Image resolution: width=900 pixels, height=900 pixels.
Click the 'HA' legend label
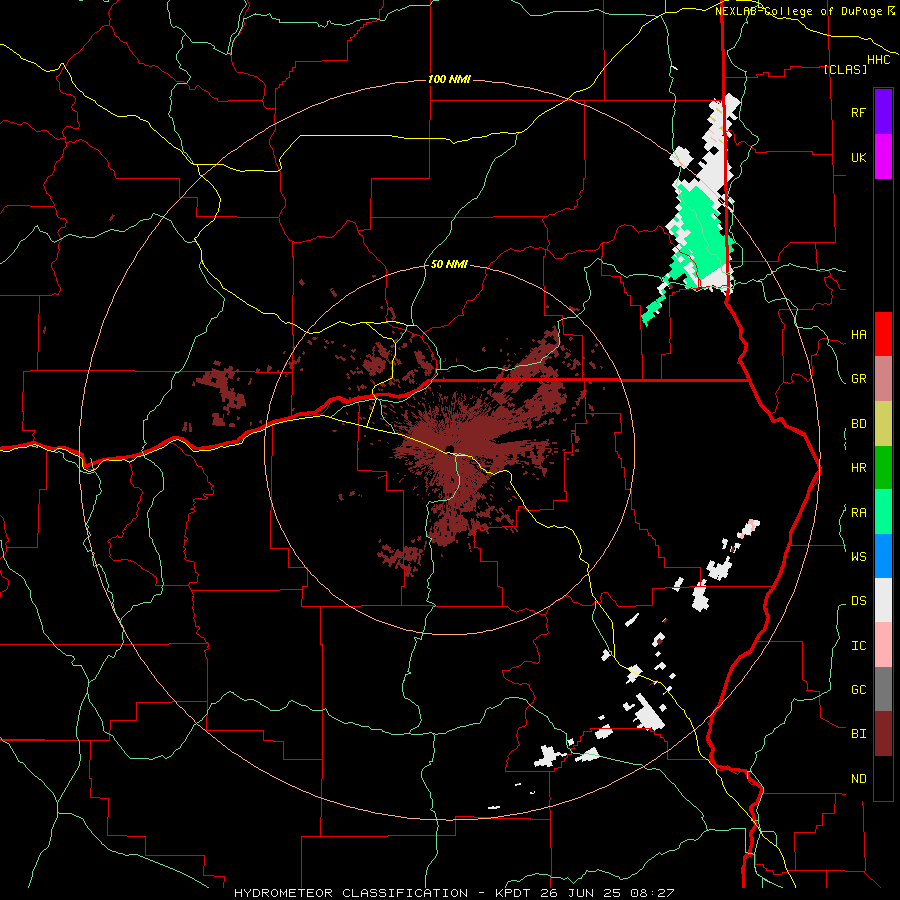858,335
